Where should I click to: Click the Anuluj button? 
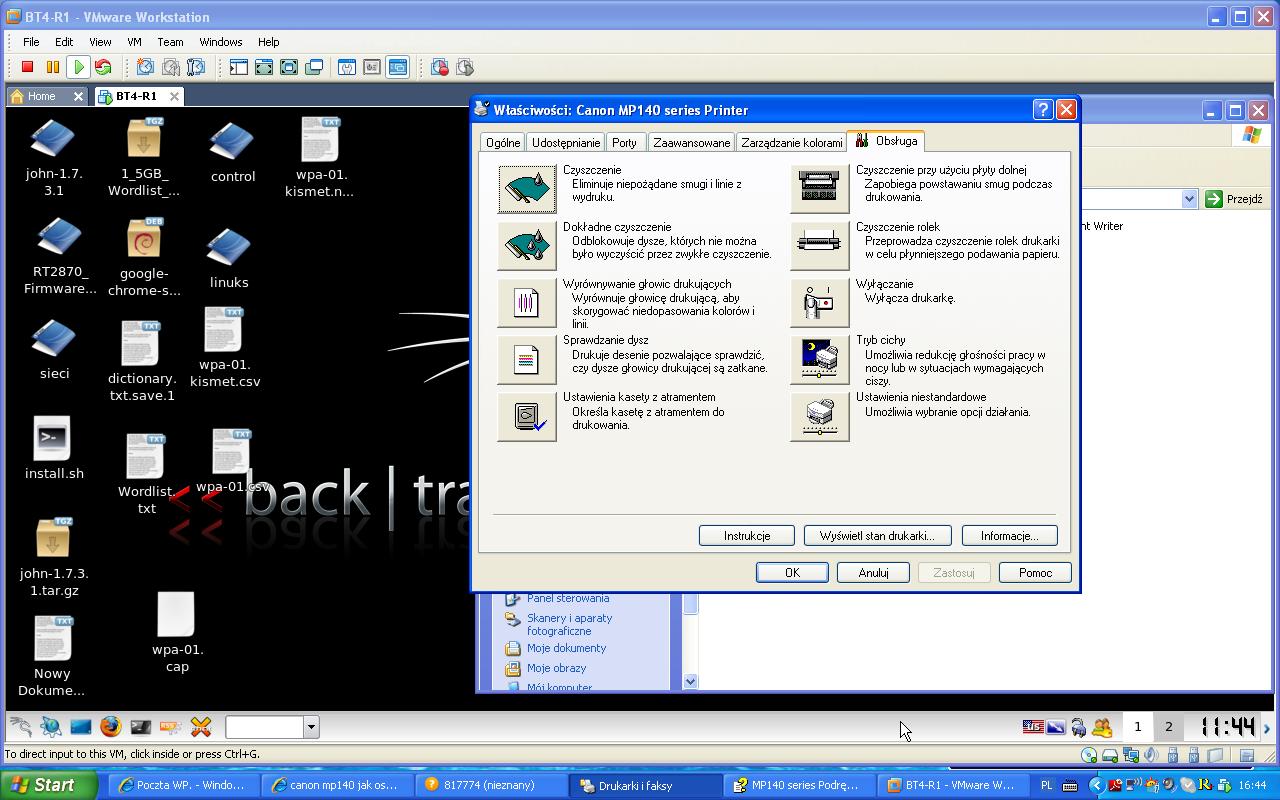click(873, 573)
